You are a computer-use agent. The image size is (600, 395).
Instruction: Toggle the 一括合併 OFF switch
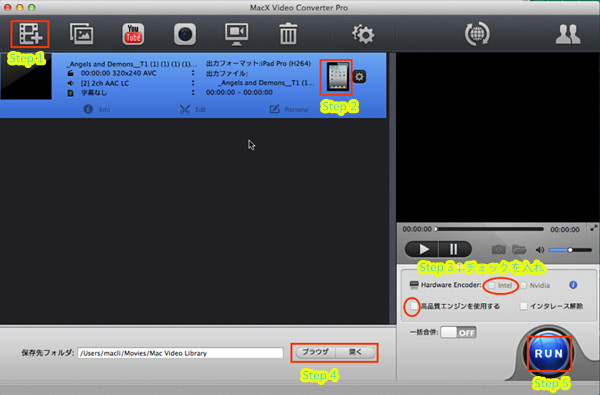(458, 332)
